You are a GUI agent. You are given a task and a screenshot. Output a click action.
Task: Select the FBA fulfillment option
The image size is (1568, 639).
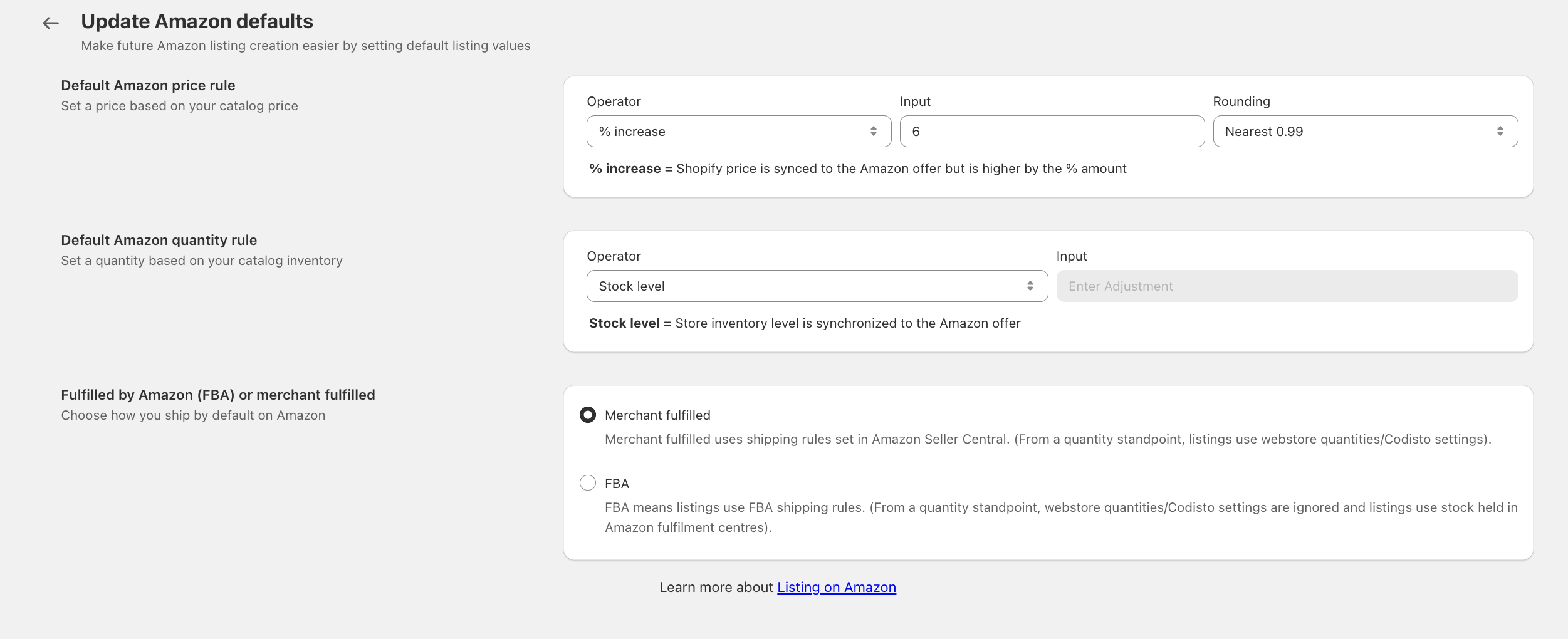click(588, 482)
